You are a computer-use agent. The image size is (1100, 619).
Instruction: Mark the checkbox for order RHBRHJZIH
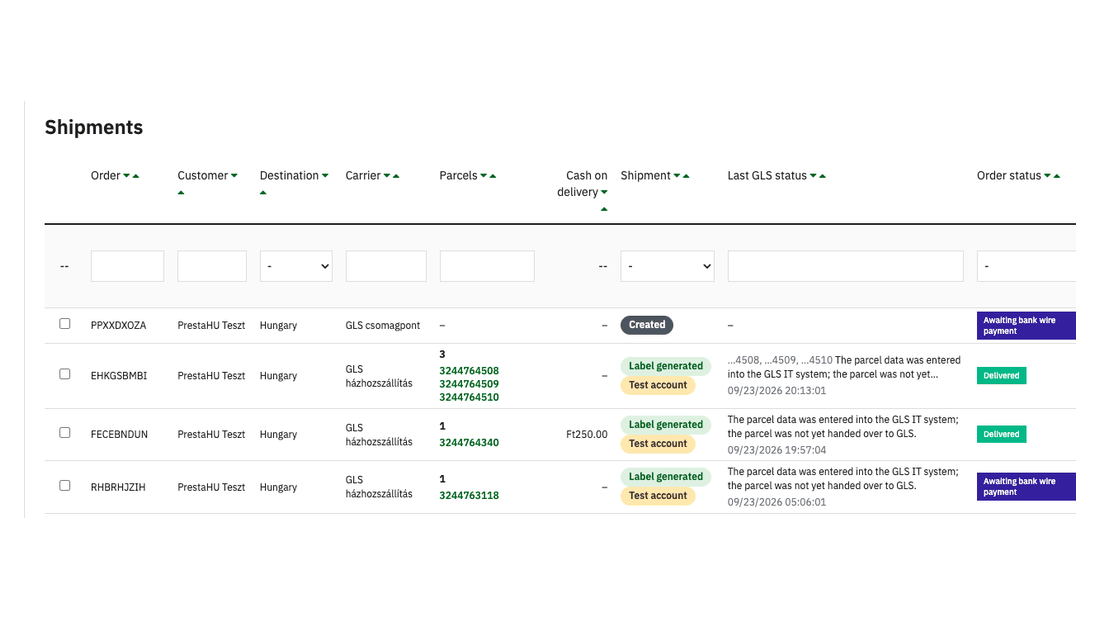tap(65, 486)
